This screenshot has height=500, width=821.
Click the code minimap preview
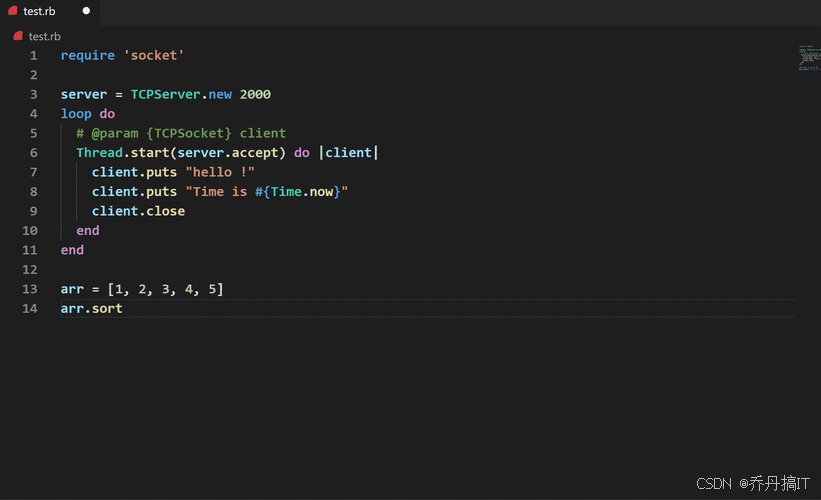[x=809, y=58]
